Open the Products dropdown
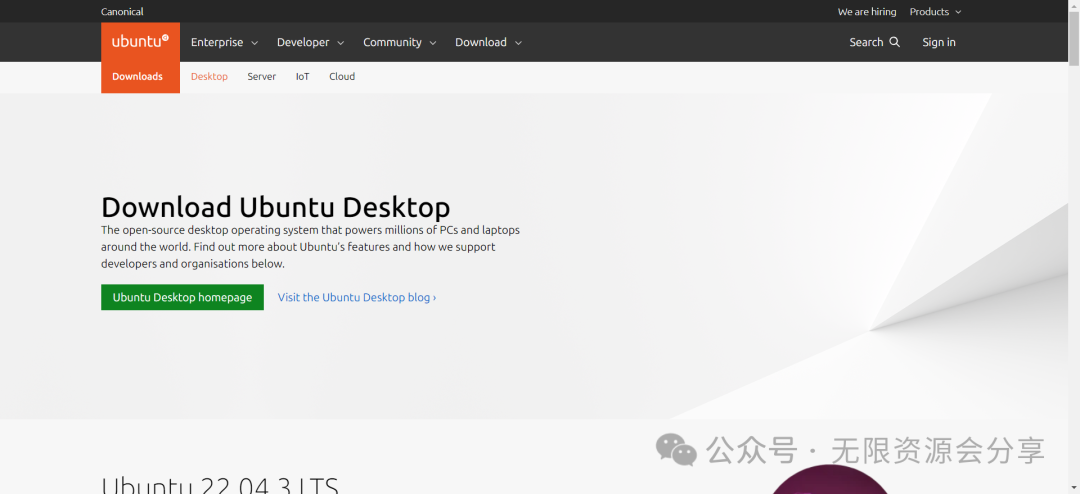 pos(935,12)
